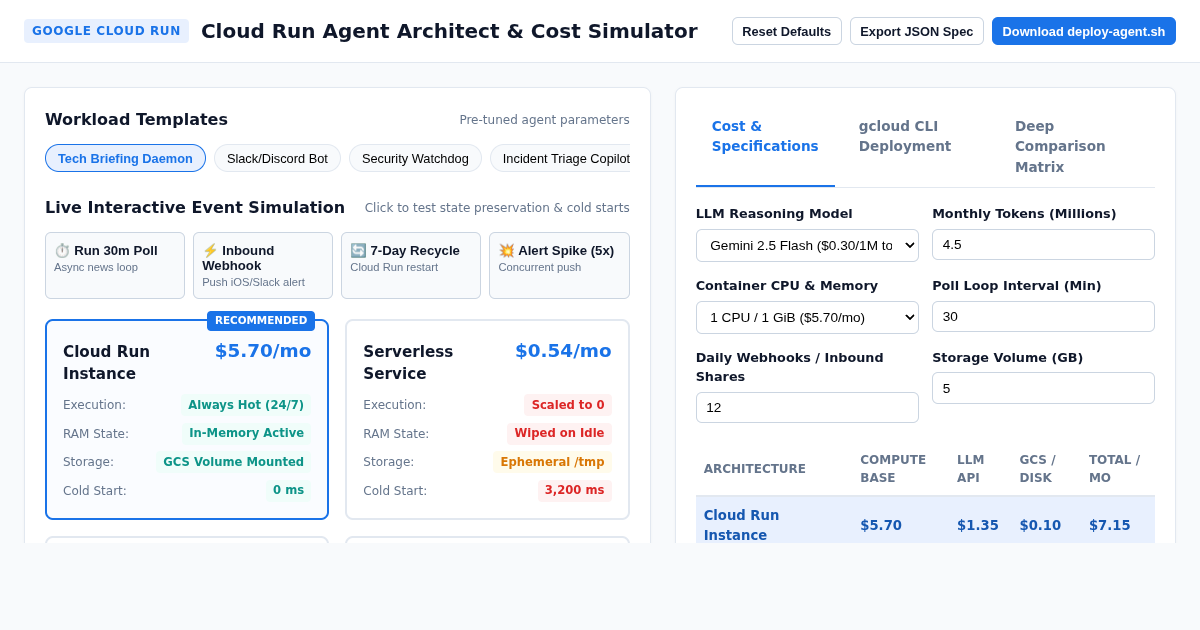Fire the Alert Spike (5x) simulation
The image size is (1200, 630).
pyautogui.click(x=559, y=265)
